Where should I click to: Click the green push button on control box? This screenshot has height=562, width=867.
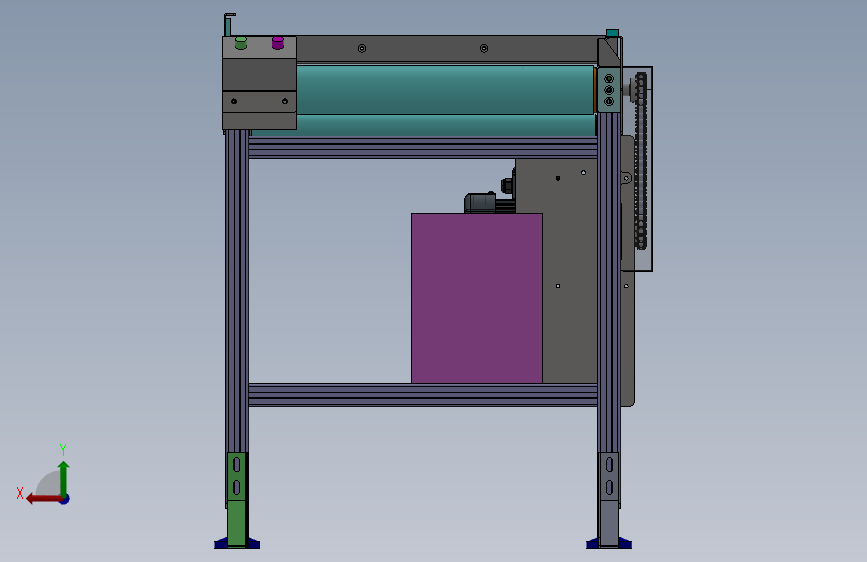[241, 43]
